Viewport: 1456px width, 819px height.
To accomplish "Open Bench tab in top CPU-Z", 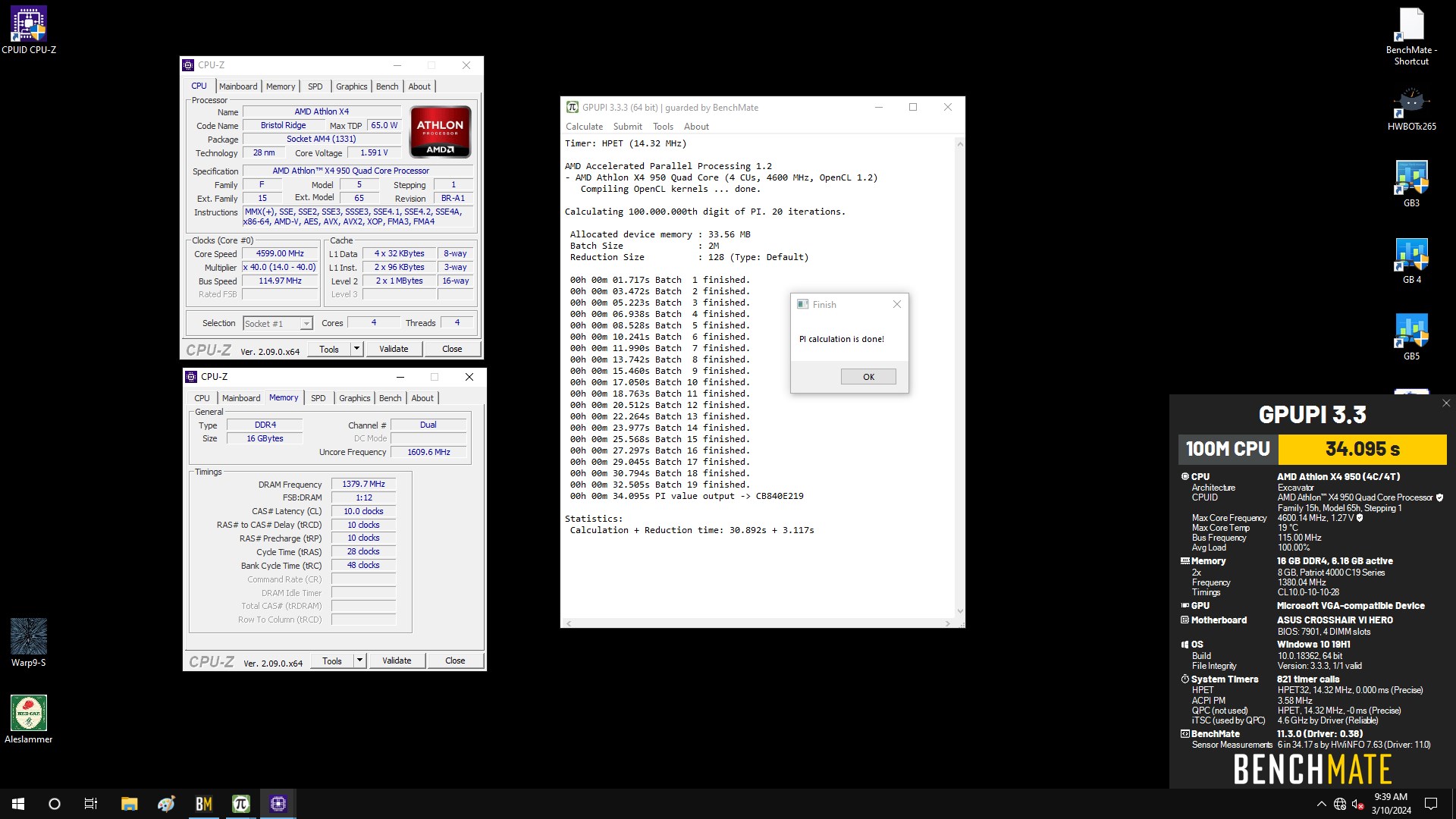I will [x=388, y=86].
